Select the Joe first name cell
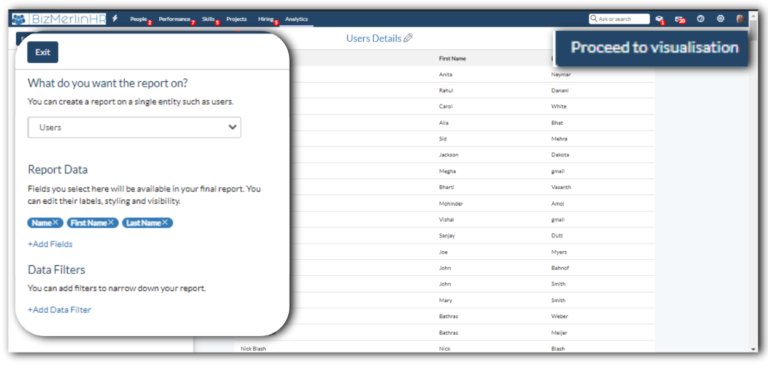The height and width of the screenshot is (365, 768). (x=443, y=252)
